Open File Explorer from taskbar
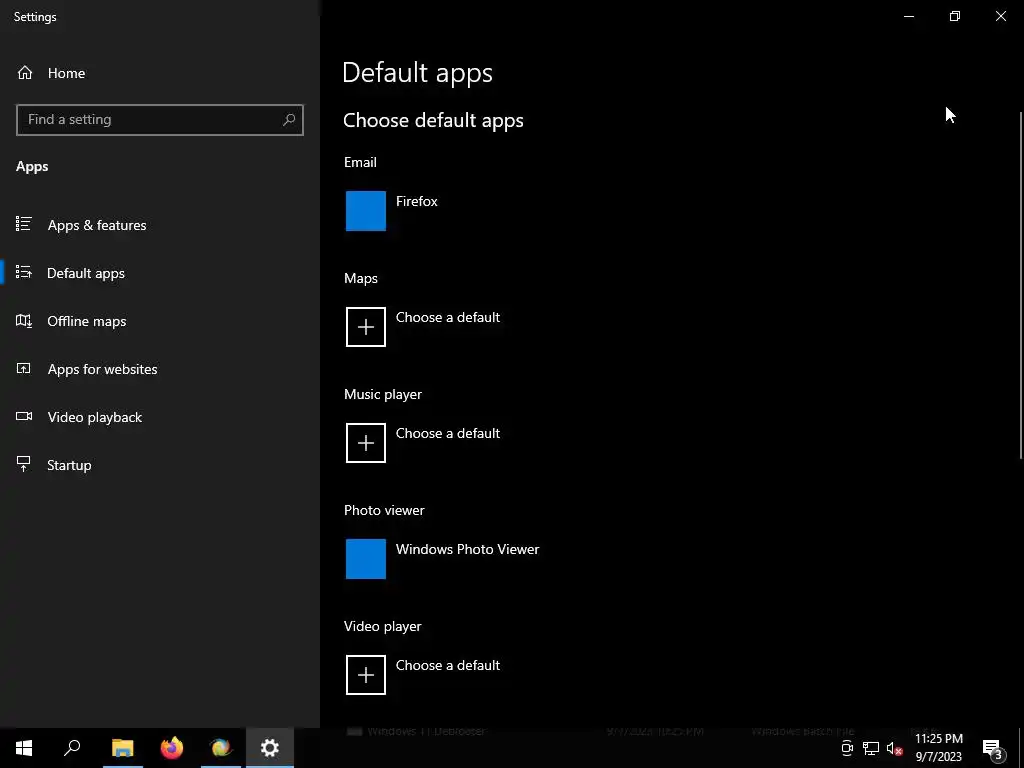This screenshot has width=1024, height=768. click(x=122, y=748)
